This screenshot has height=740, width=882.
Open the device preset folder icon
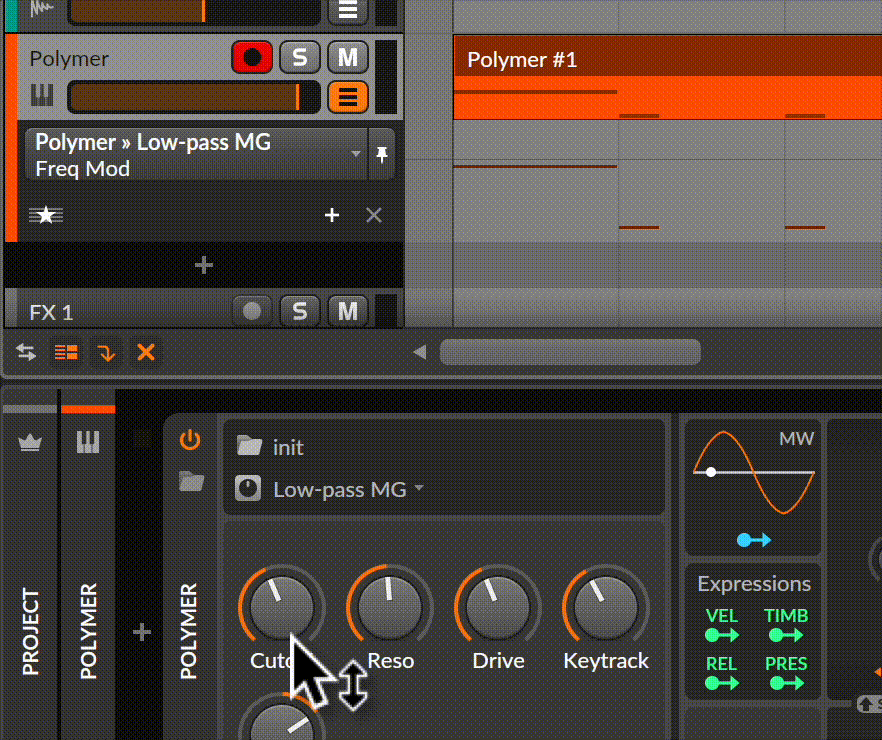pyautogui.click(x=191, y=482)
